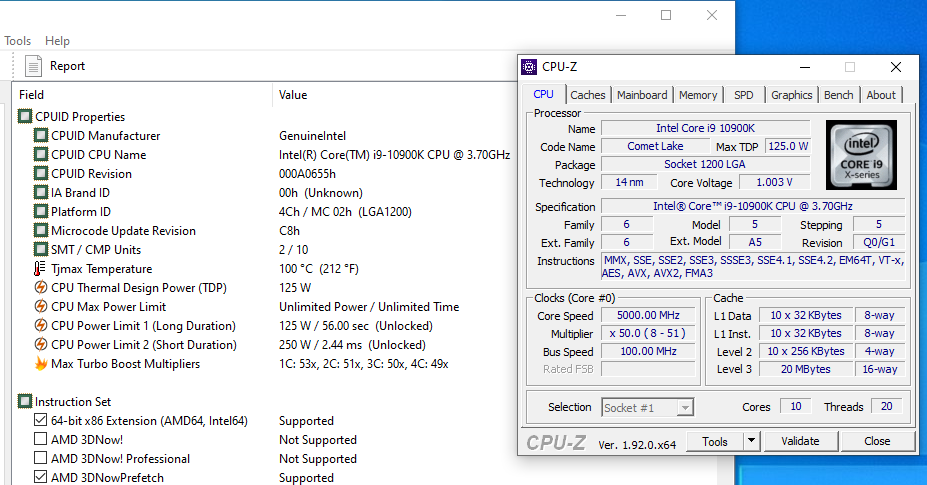The image size is (927, 485).
Task: Click the CPUID Properties chip icon
Action: click(x=25, y=117)
